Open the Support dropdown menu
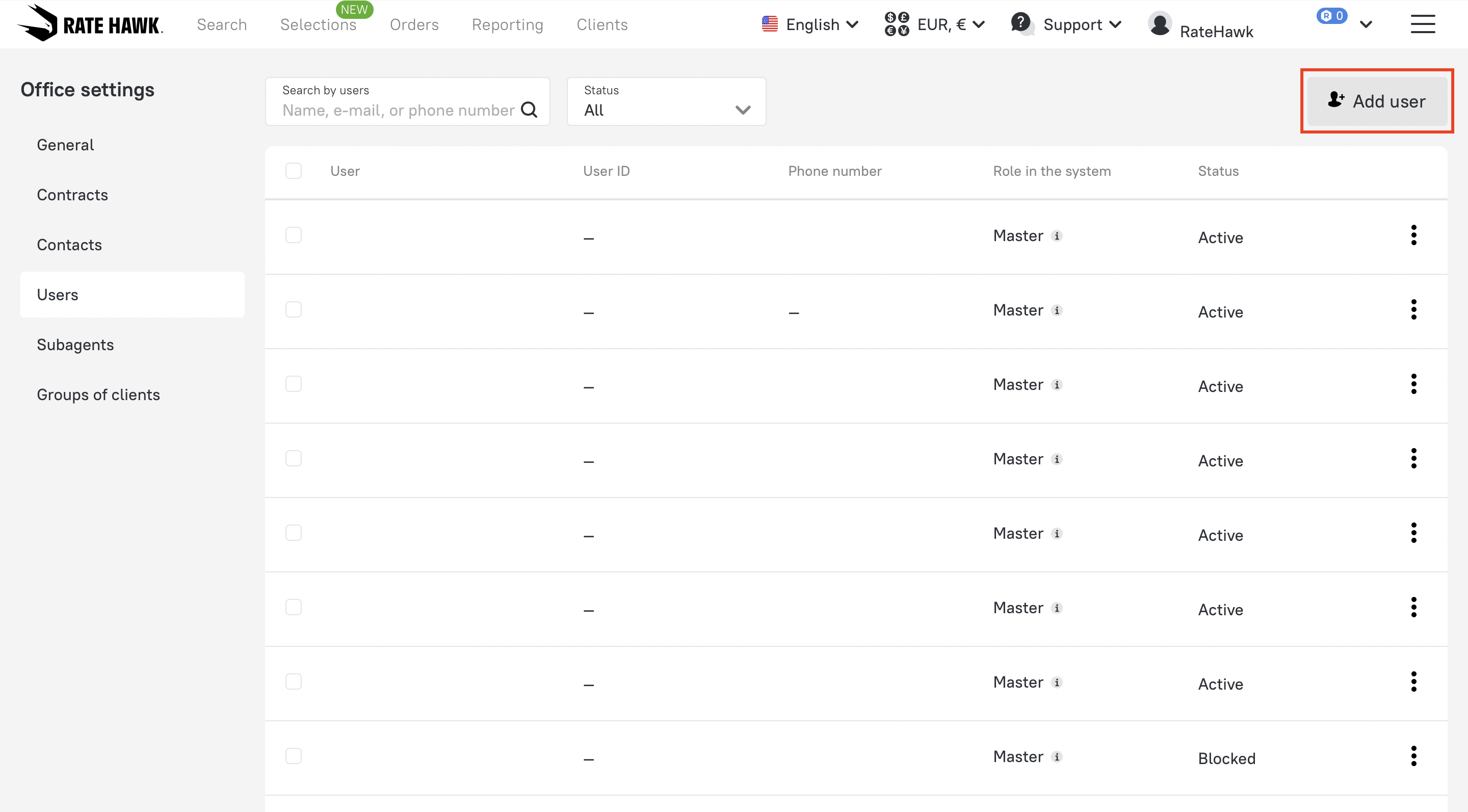The width and height of the screenshot is (1468, 812). pos(1066,24)
